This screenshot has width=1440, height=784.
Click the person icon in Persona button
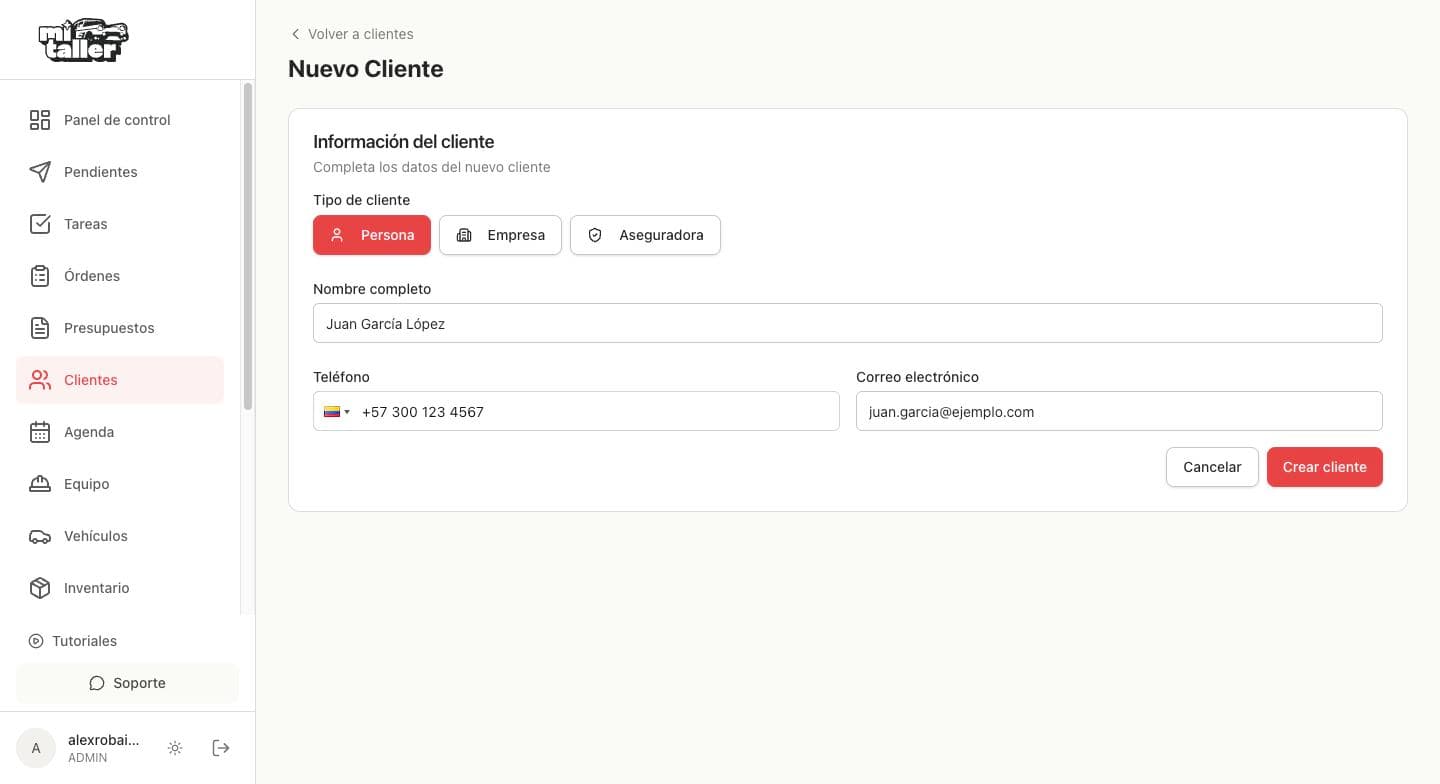[337, 235]
